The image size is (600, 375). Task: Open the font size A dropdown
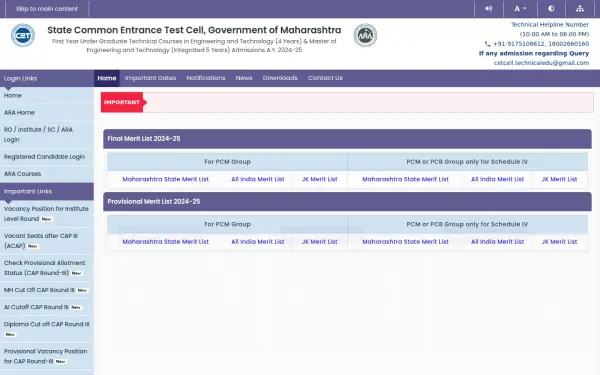[520, 8]
